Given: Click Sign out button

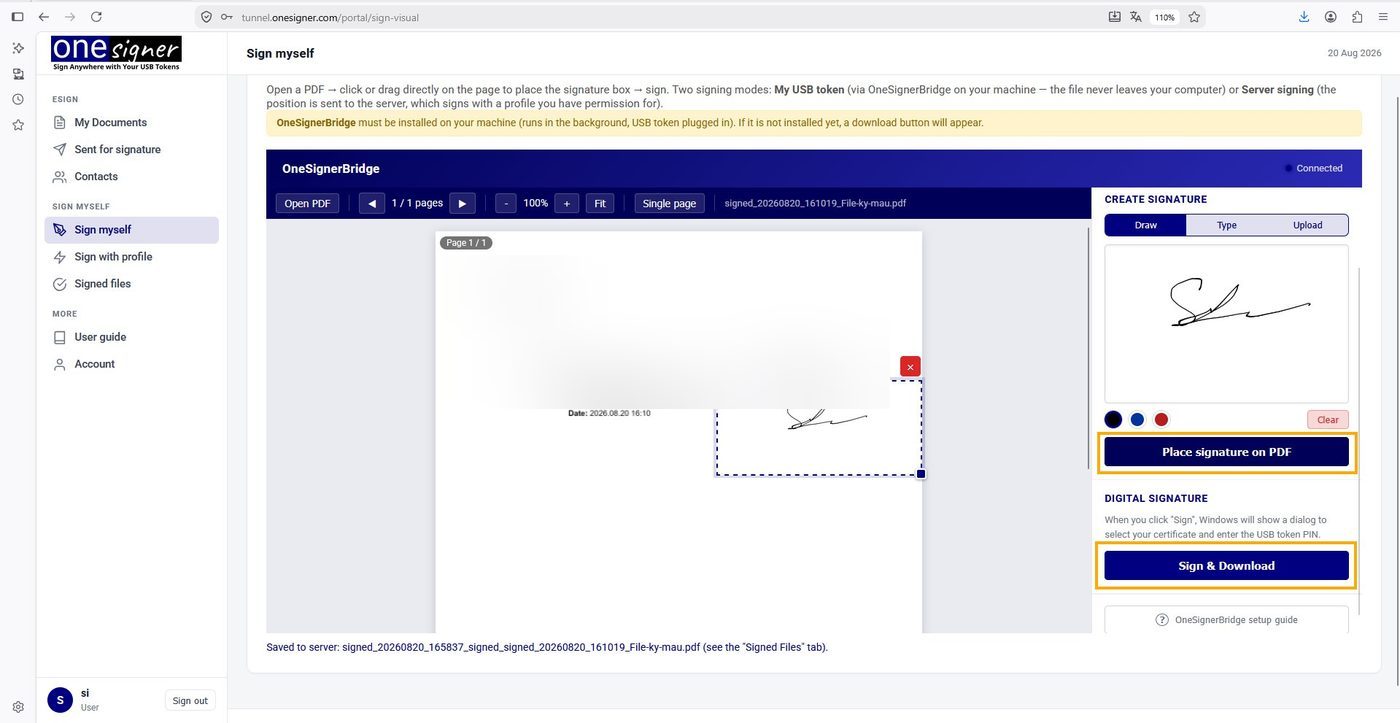Looking at the screenshot, I should click(190, 701).
